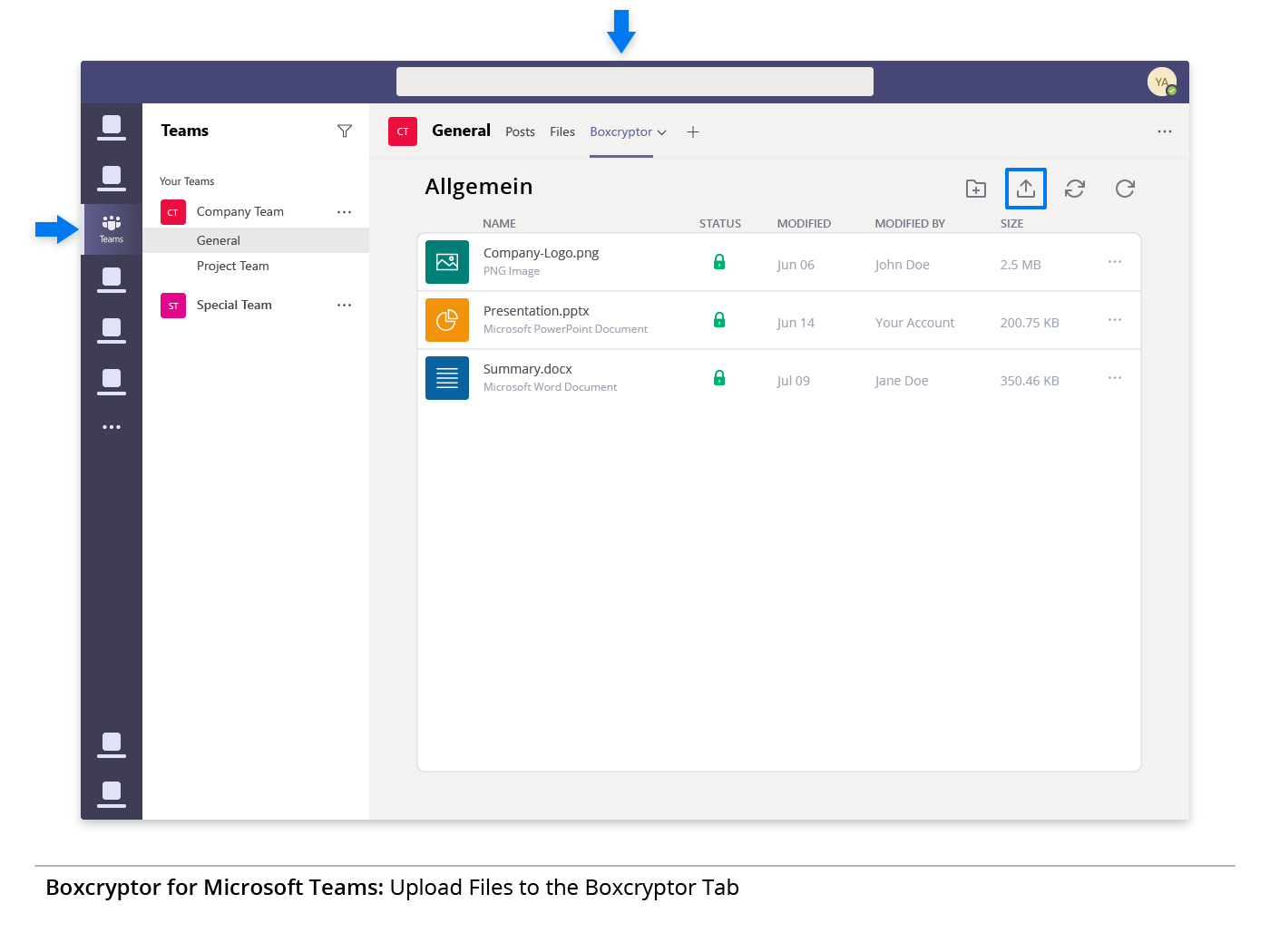This screenshot has width=1270, height=952.
Task: Create a new folder with folder-plus icon
Action: point(976,189)
